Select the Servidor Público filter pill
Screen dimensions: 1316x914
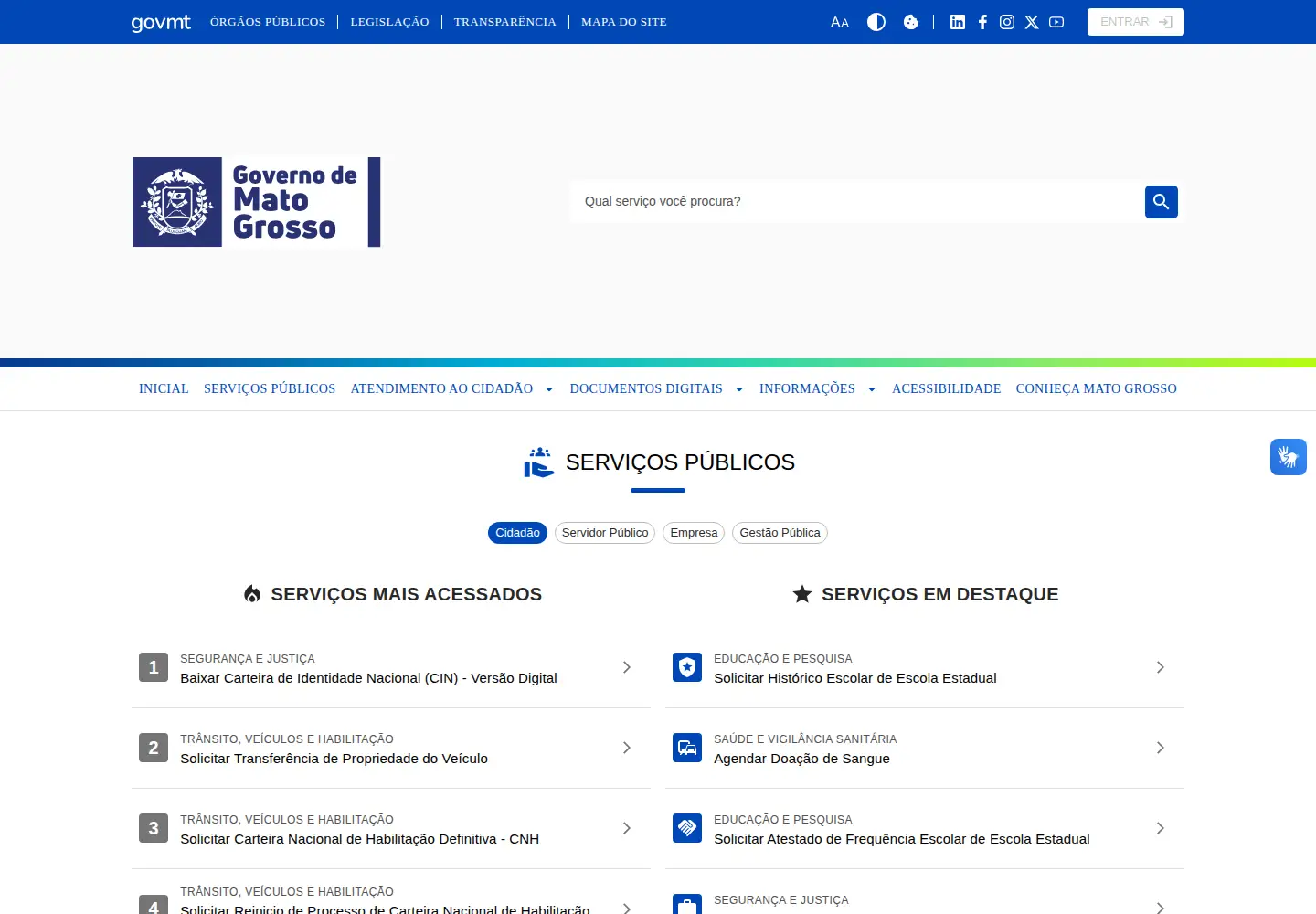pos(605,533)
